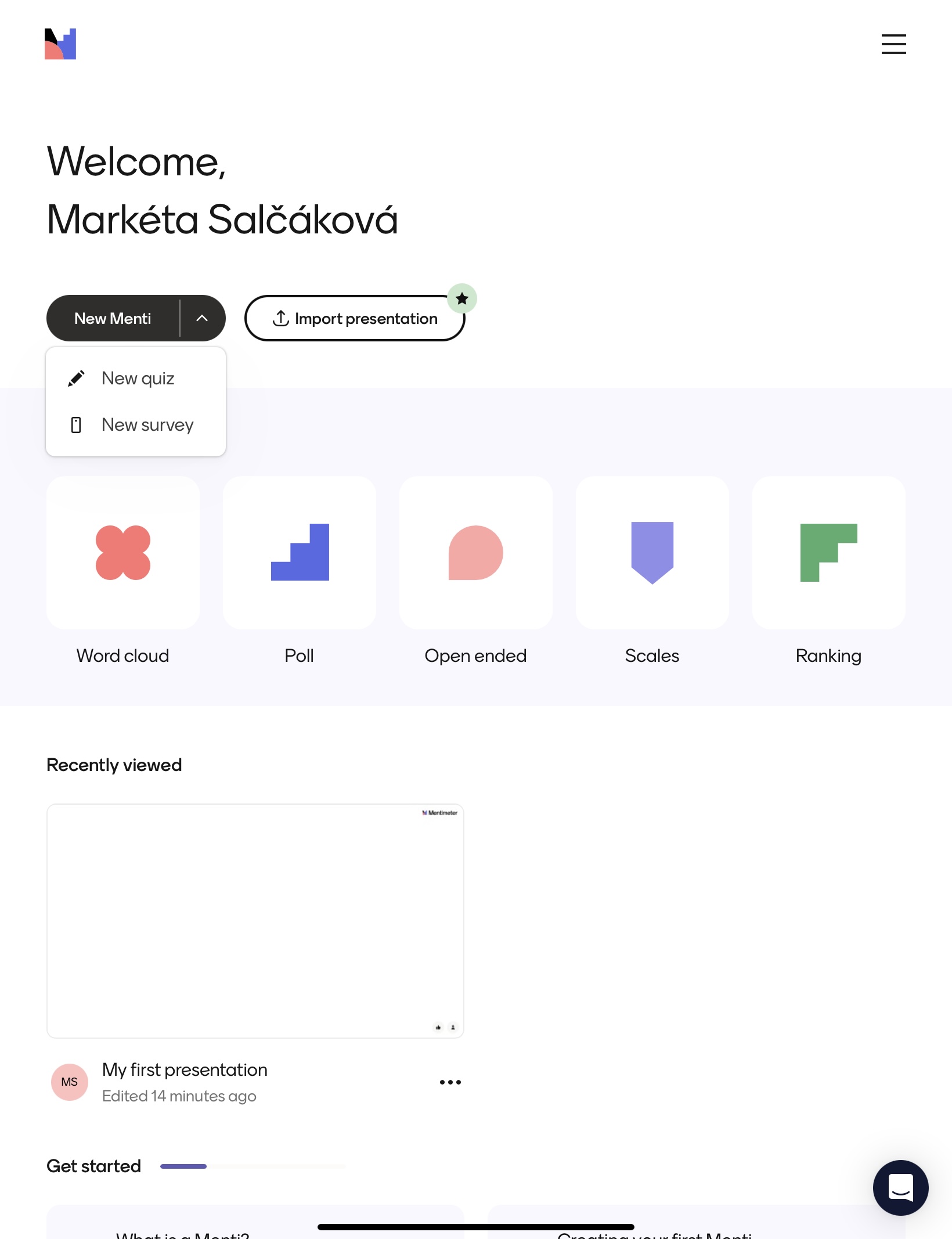Viewport: 952px width, 1239px height.
Task: Click the Mentimeter logo icon
Action: [60, 44]
